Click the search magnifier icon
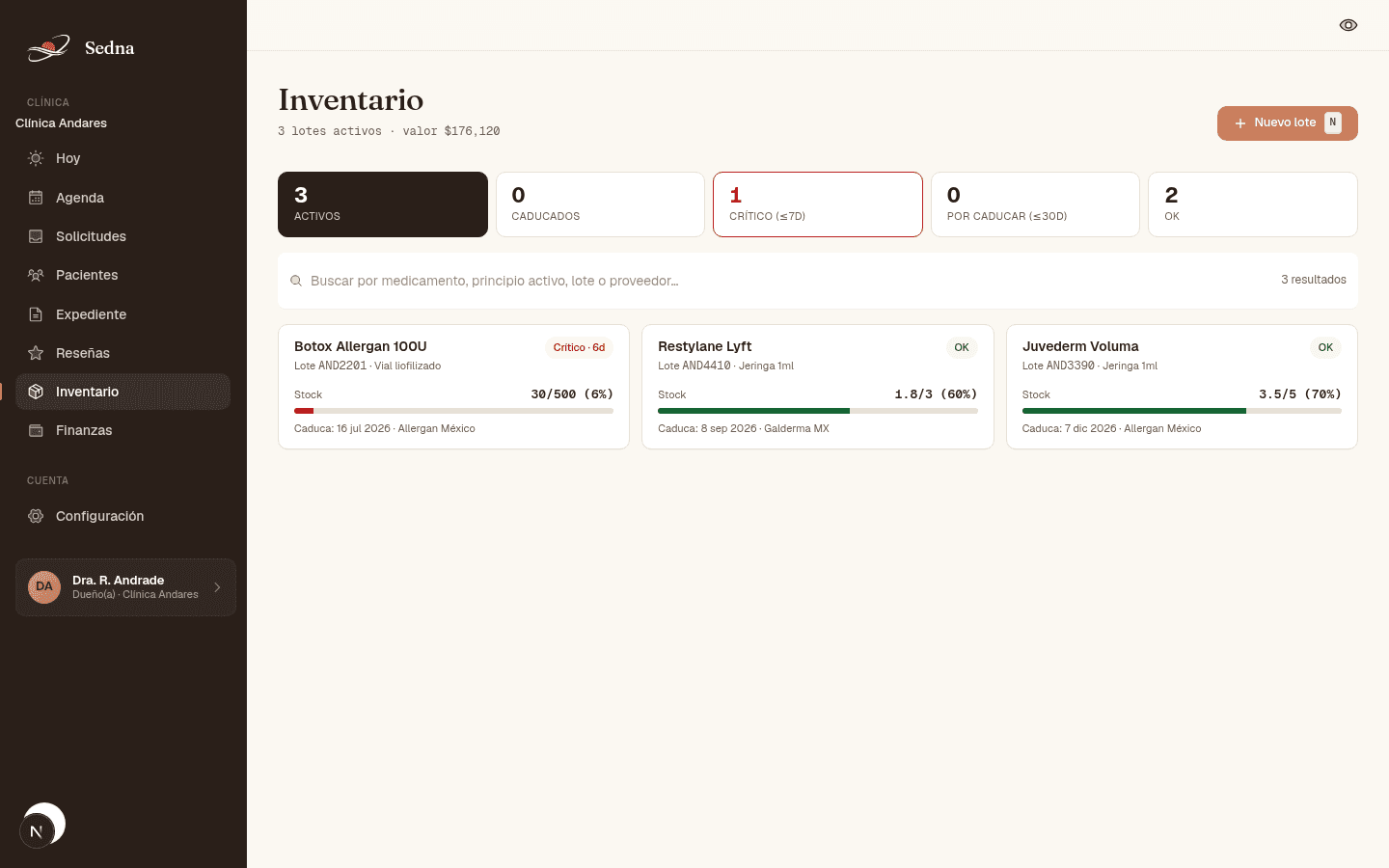The image size is (1389, 868). click(x=296, y=281)
